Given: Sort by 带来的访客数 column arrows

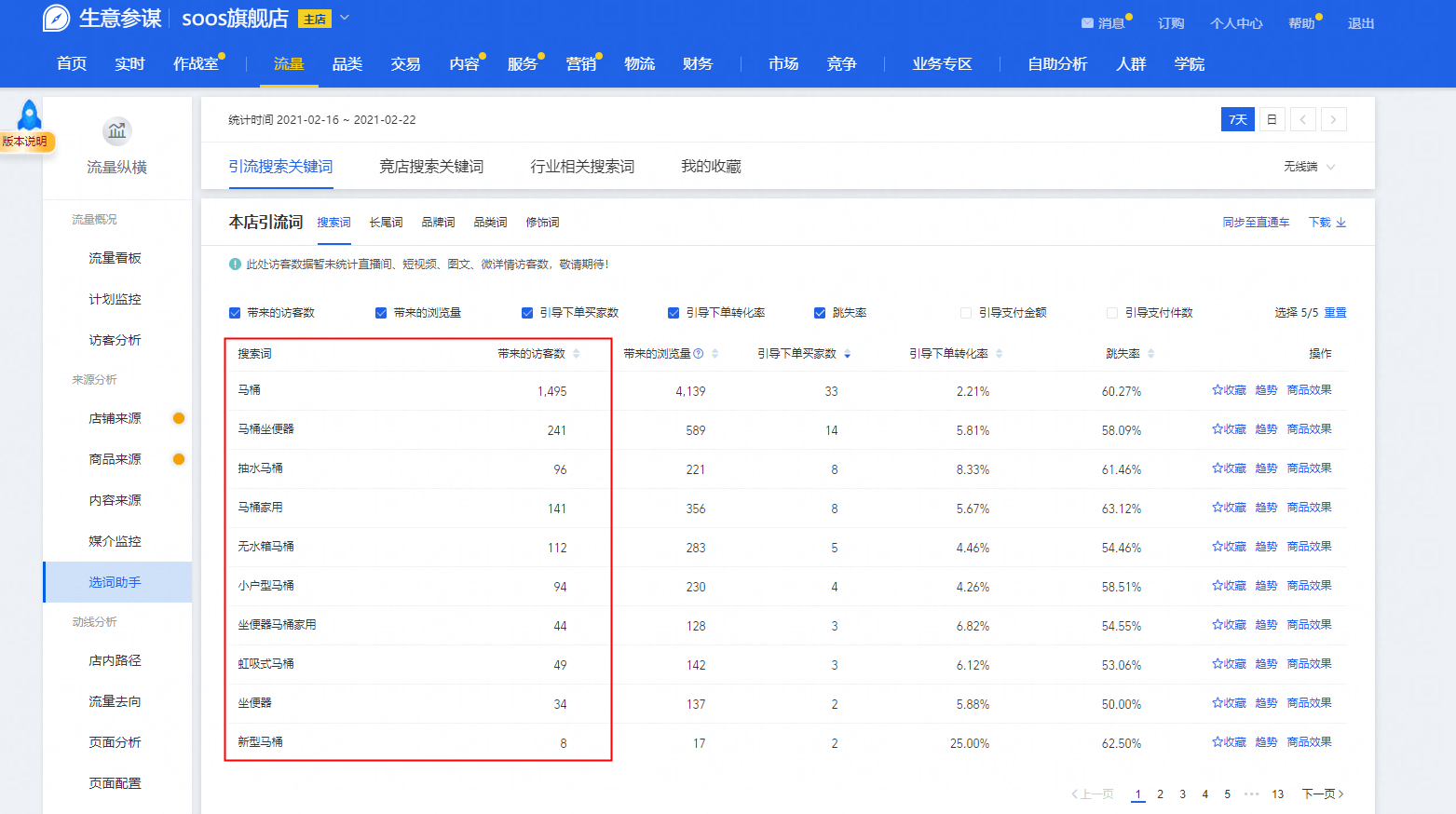Looking at the screenshot, I should click(577, 354).
